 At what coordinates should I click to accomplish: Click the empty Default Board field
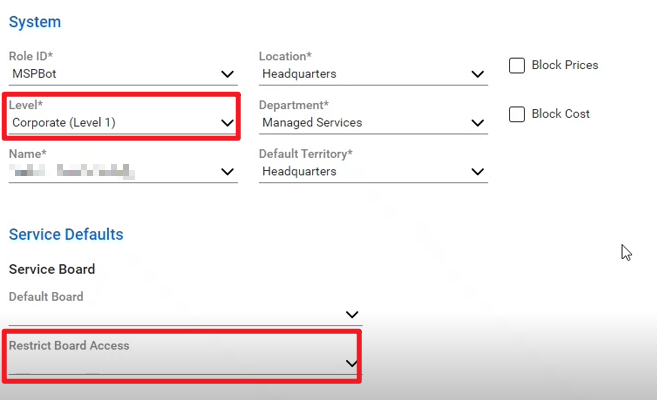[x=170, y=314]
